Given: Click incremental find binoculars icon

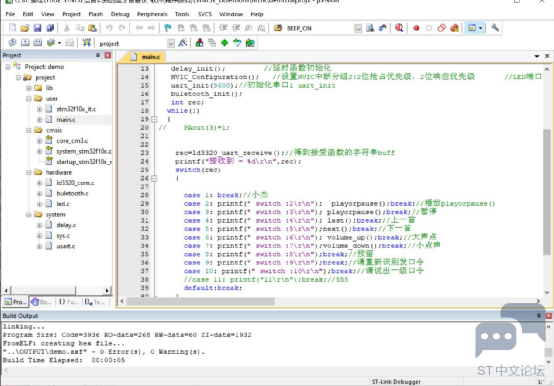Looking at the screenshot, I should pyautogui.click(x=382, y=28).
